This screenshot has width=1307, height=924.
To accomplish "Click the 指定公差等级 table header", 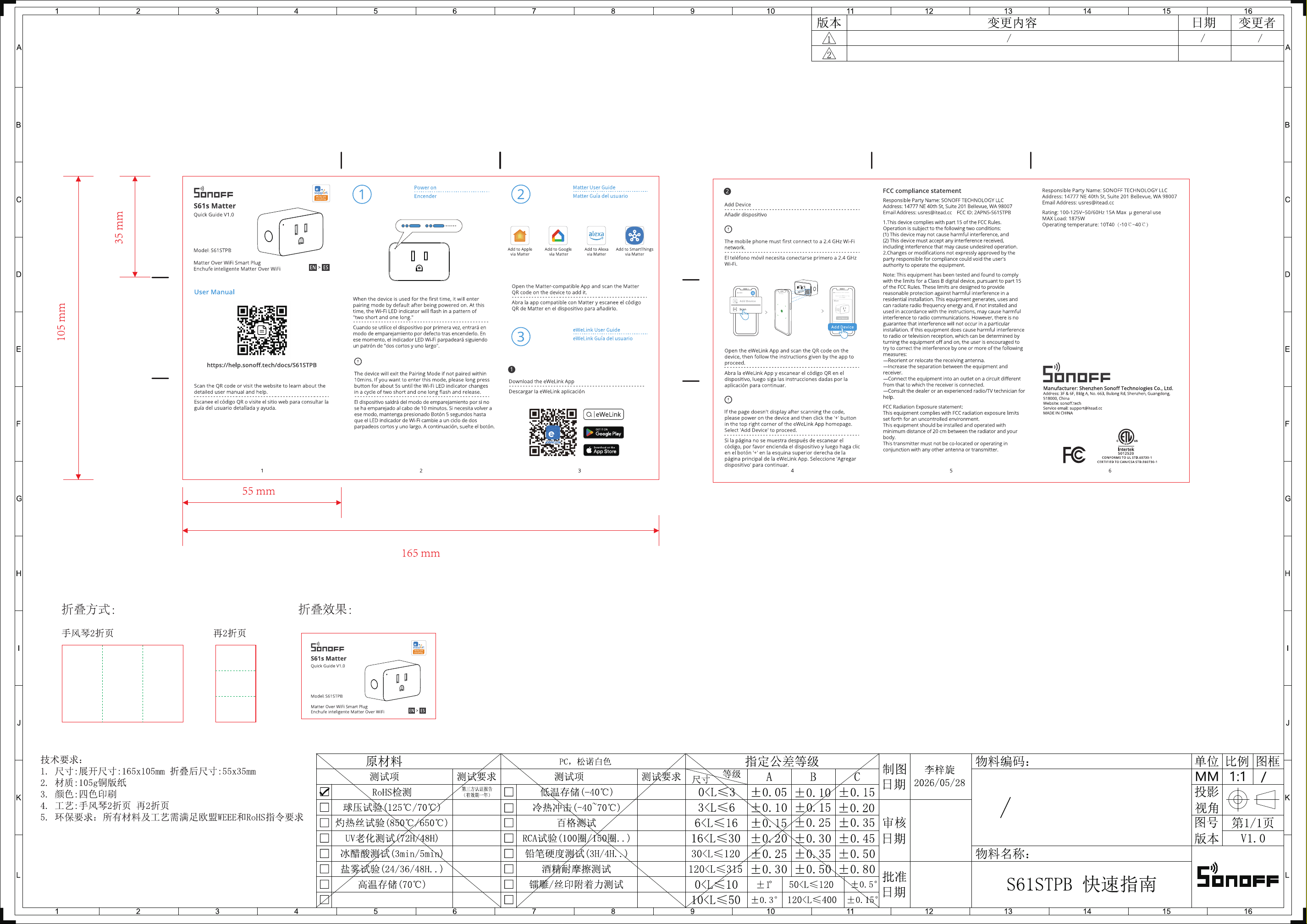I will (782, 761).
